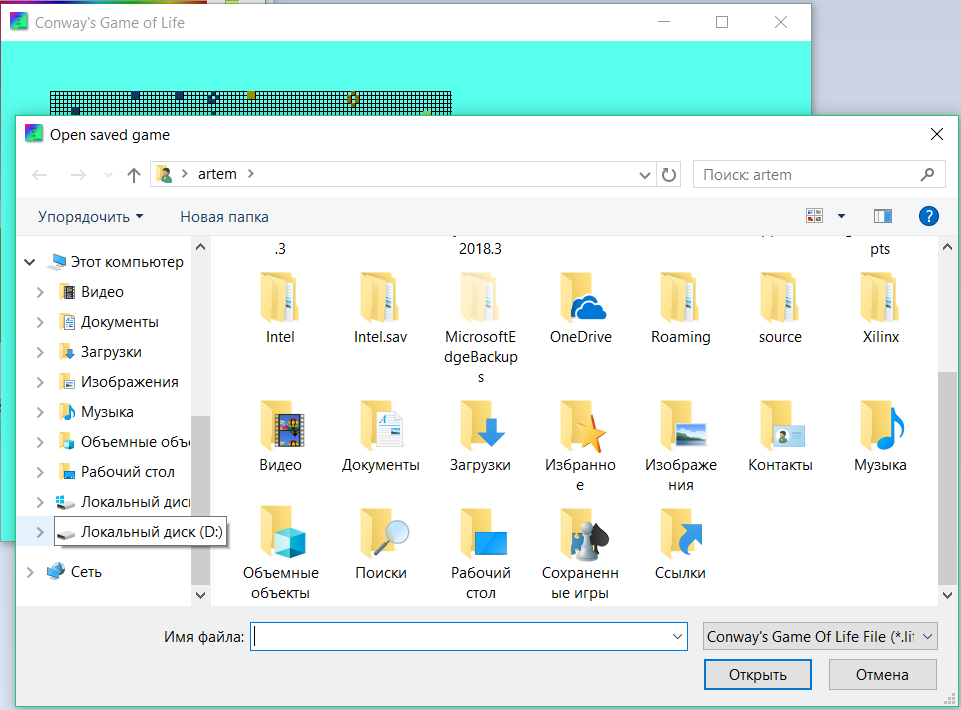Maximize the Conway's Game of Life window
Viewport: 961px width, 710px height.
[722, 23]
